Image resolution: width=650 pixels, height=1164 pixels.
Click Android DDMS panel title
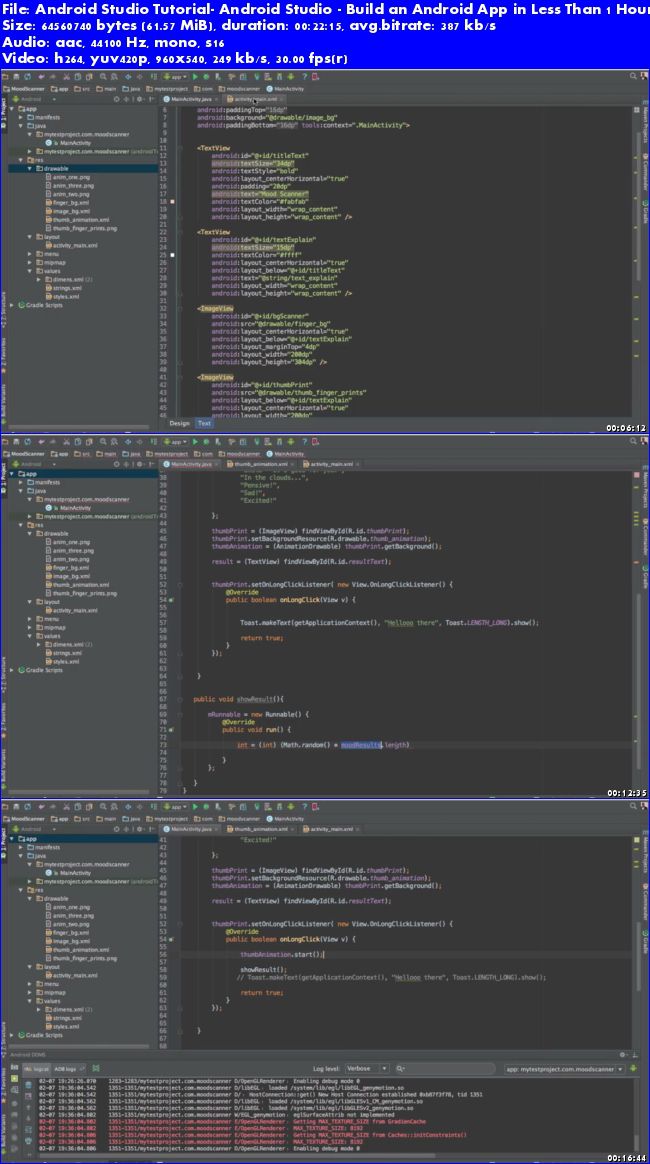pyautogui.click(x=27, y=1056)
